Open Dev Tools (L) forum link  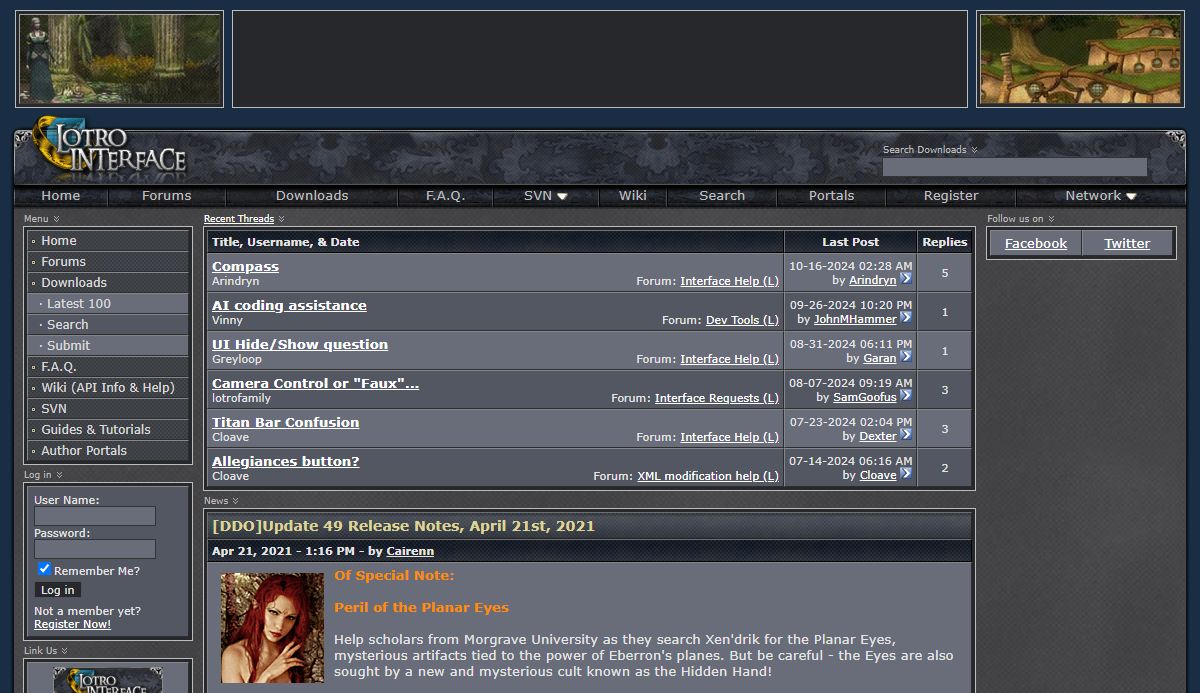pyautogui.click(x=742, y=320)
